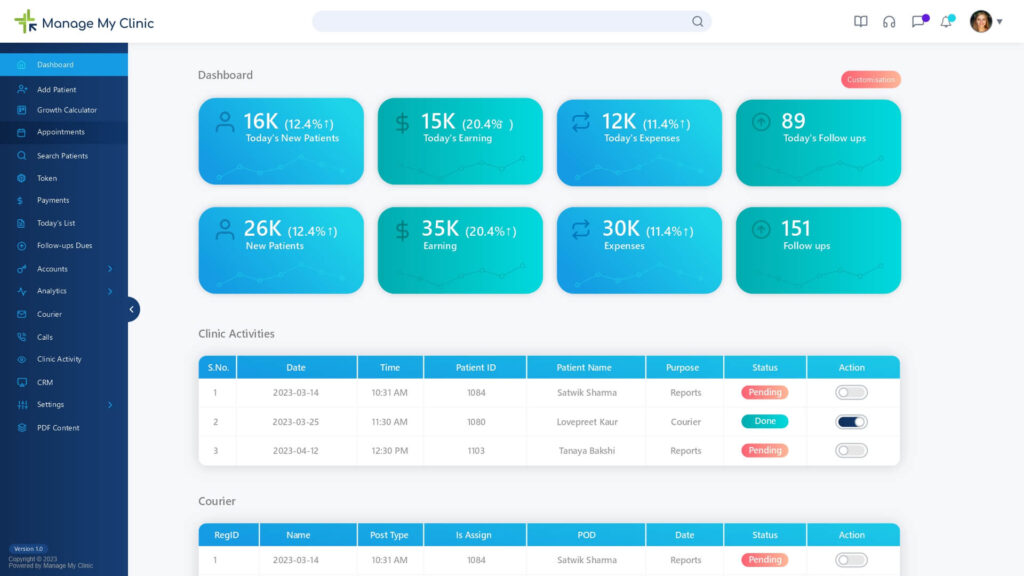Click the Customisation button
Screen dimensions: 1024x576
tap(869, 78)
